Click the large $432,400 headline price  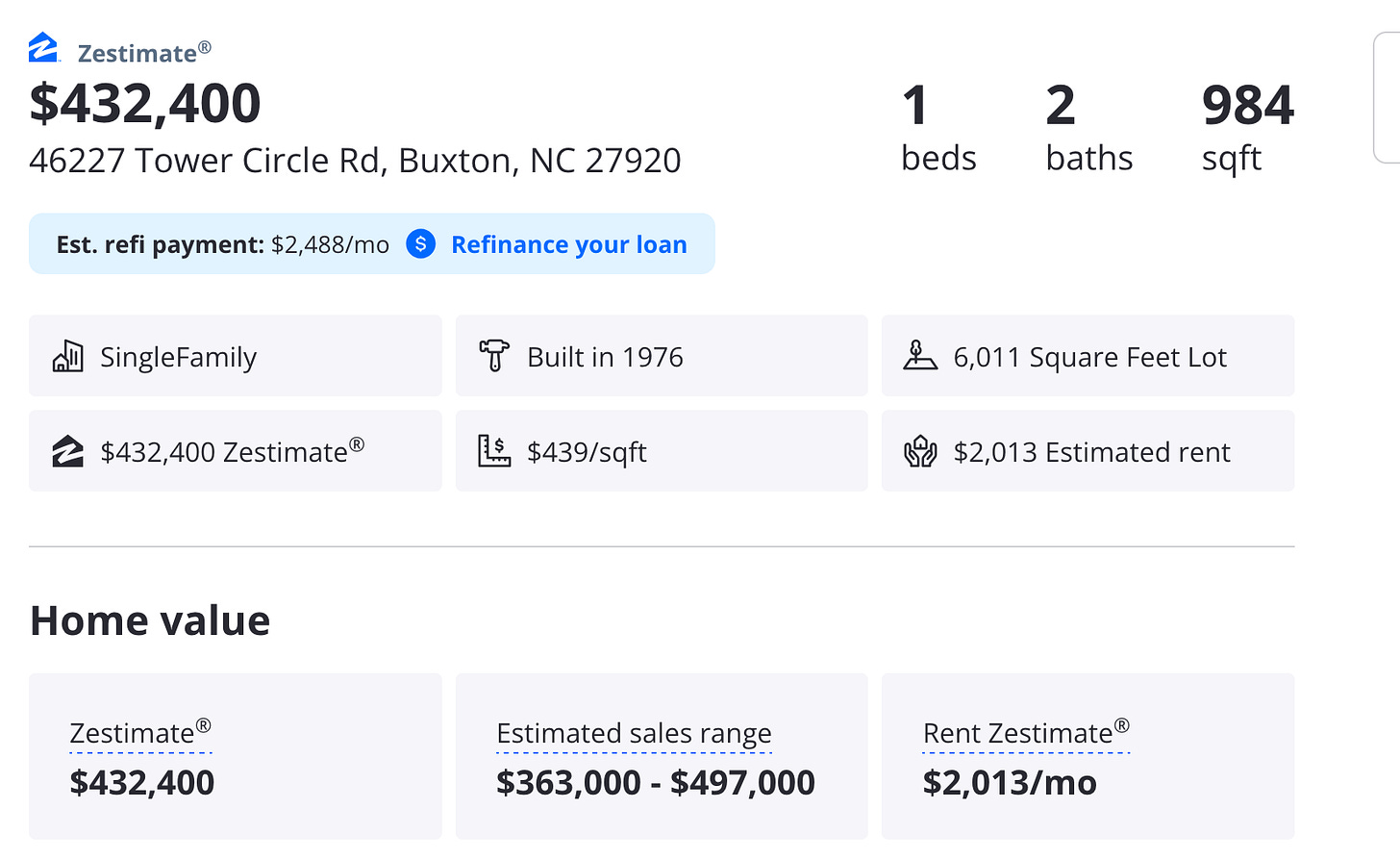tap(145, 104)
